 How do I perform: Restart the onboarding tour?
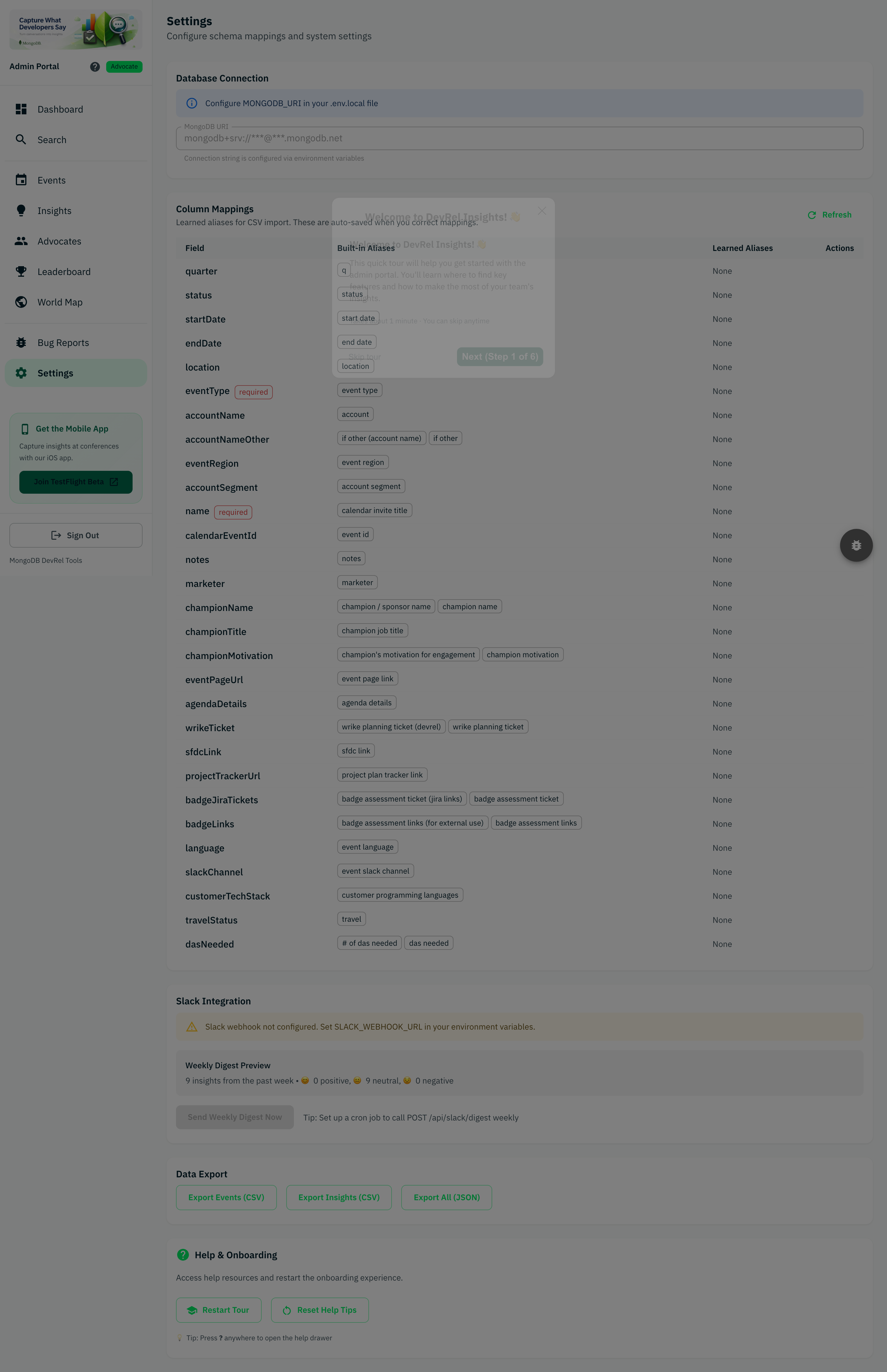tap(218, 1310)
